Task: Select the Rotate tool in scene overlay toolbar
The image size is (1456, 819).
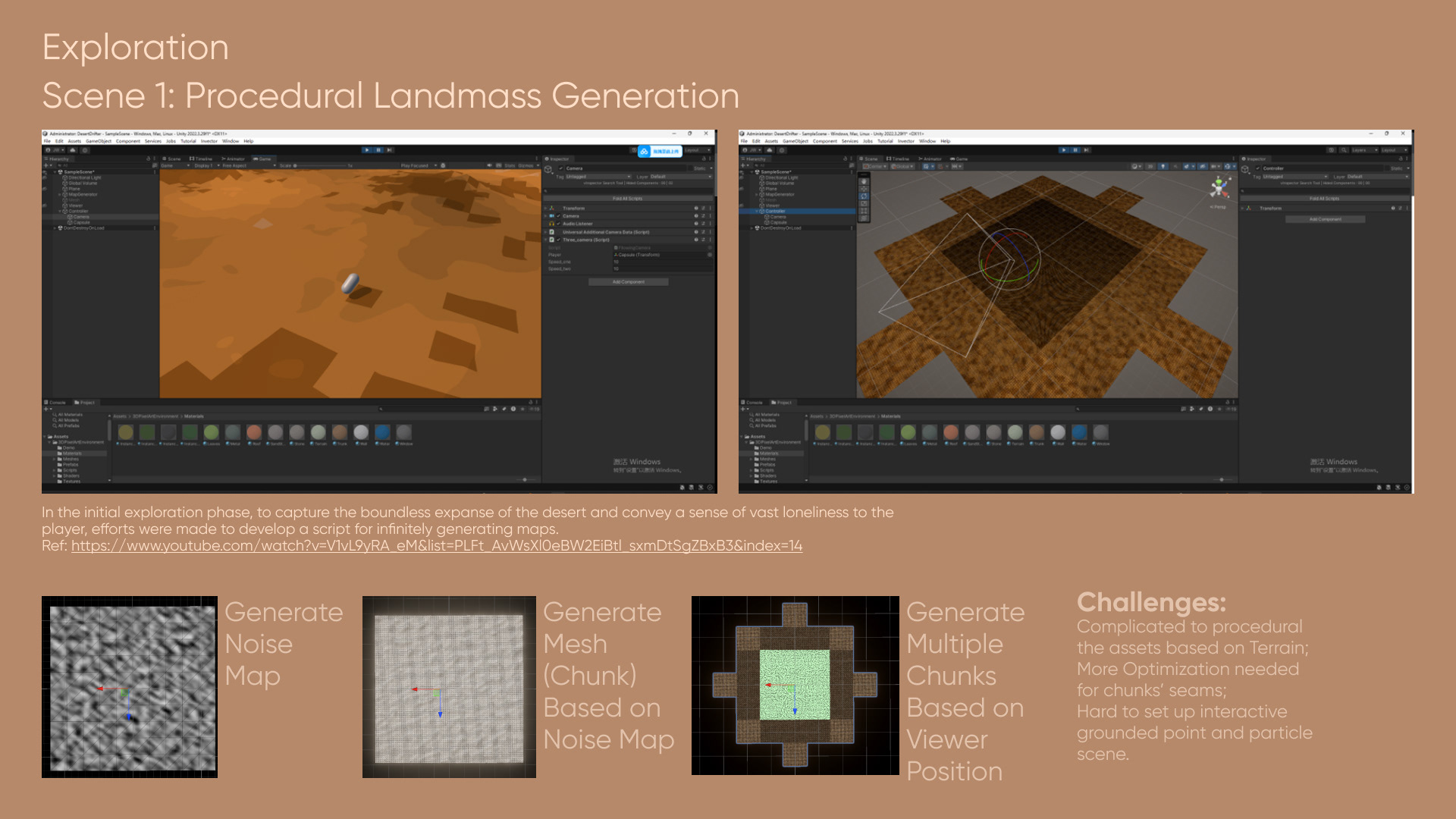Action: pyautogui.click(x=864, y=196)
